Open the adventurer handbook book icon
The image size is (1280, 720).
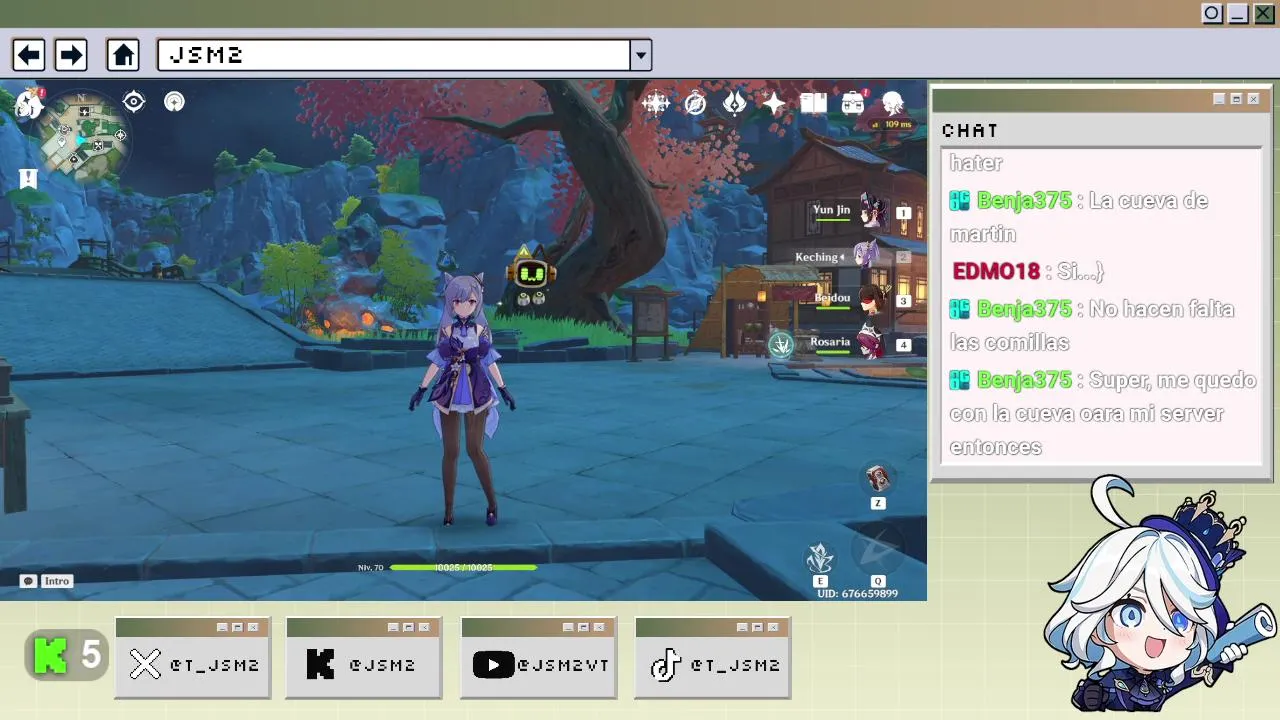pos(813,102)
